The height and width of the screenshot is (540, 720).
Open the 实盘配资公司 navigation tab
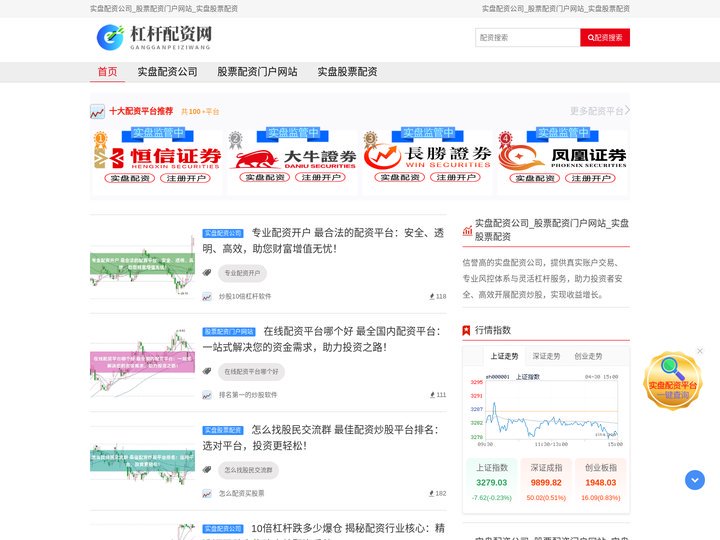[x=168, y=72]
